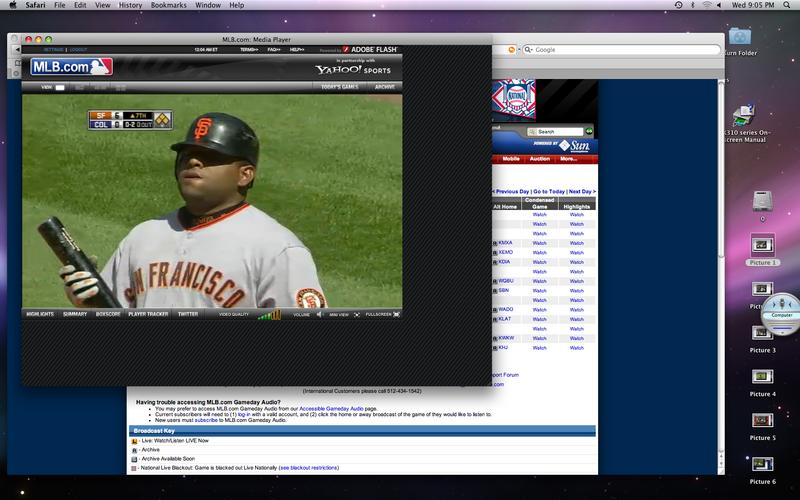Click the KLAT audio link
800x500 pixels.
[505, 319]
